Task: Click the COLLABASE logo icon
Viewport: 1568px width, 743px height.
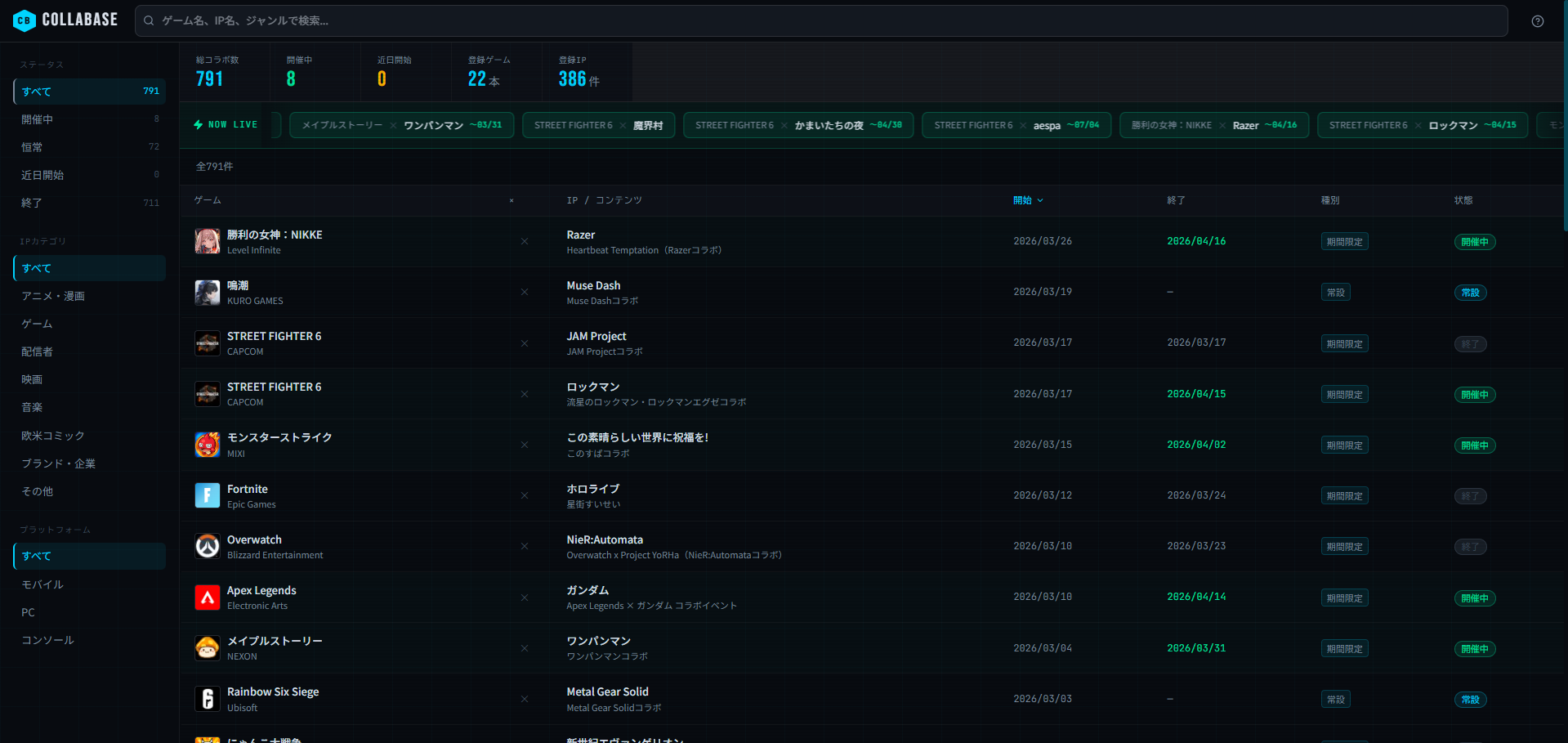Action: click(x=24, y=20)
